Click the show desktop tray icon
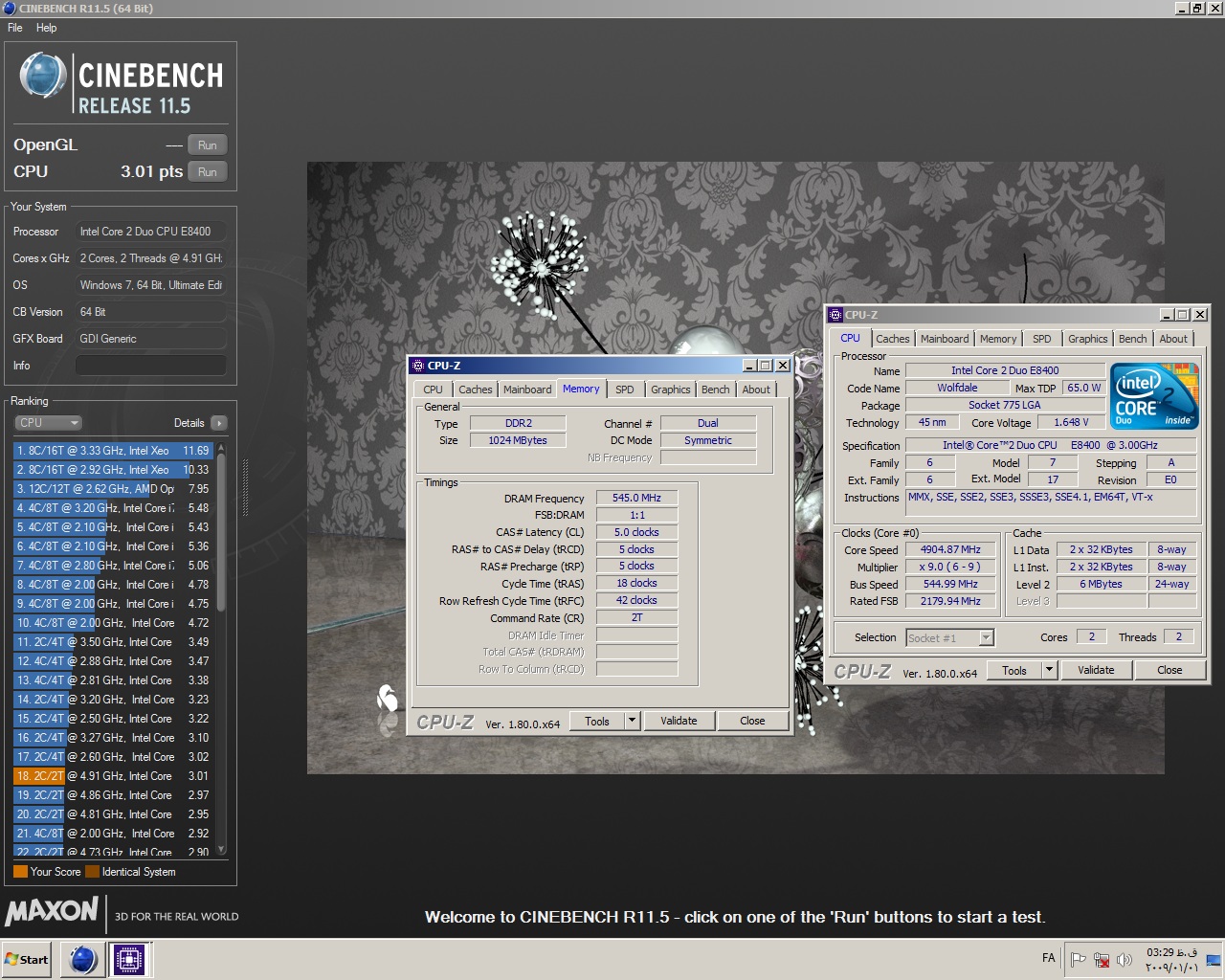The image size is (1225, 980). click(x=1214, y=959)
